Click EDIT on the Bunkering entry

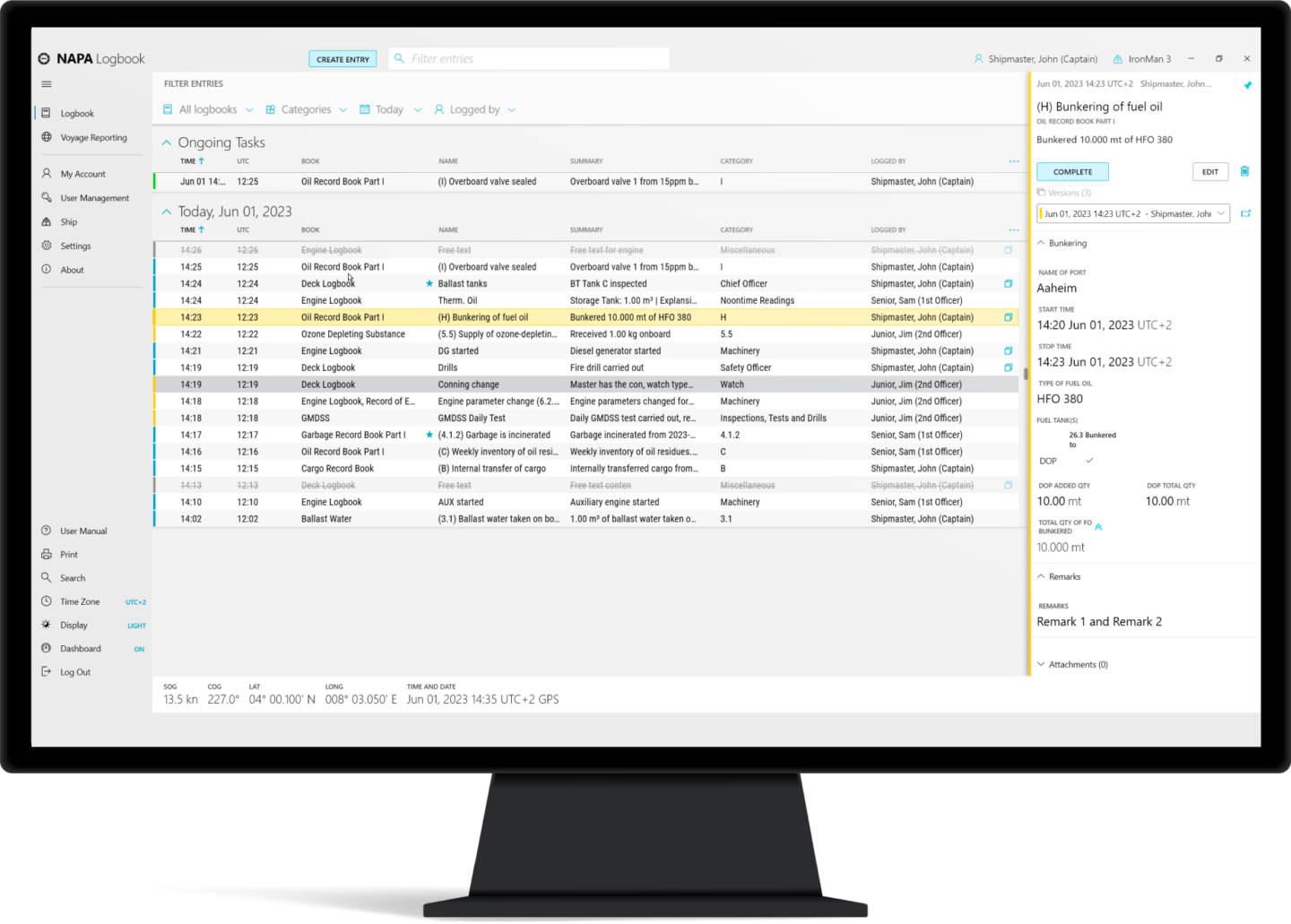pyautogui.click(x=1209, y=171)
